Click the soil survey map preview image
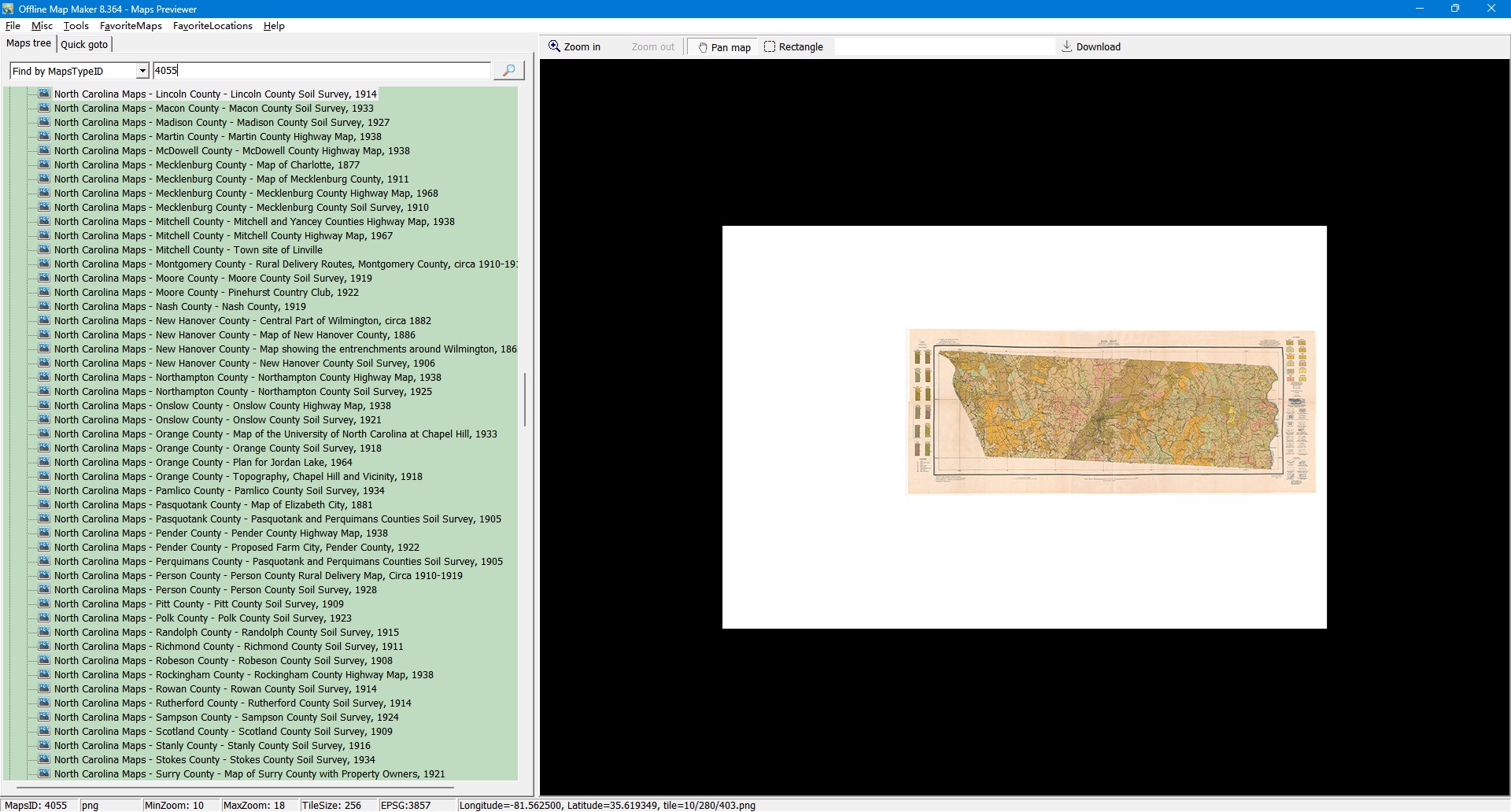 point(1110,412)
